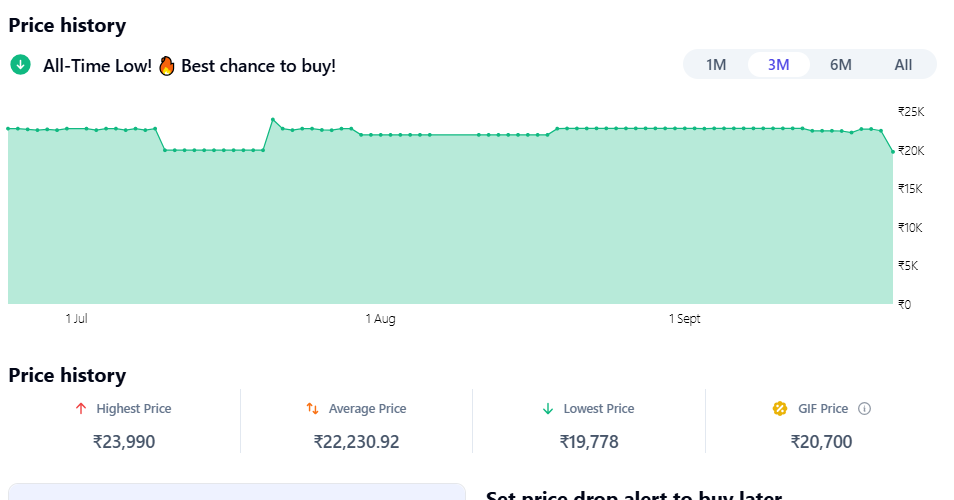Select the 1M time range
This screenshot has height=500, width=954.
click(716, 65)
